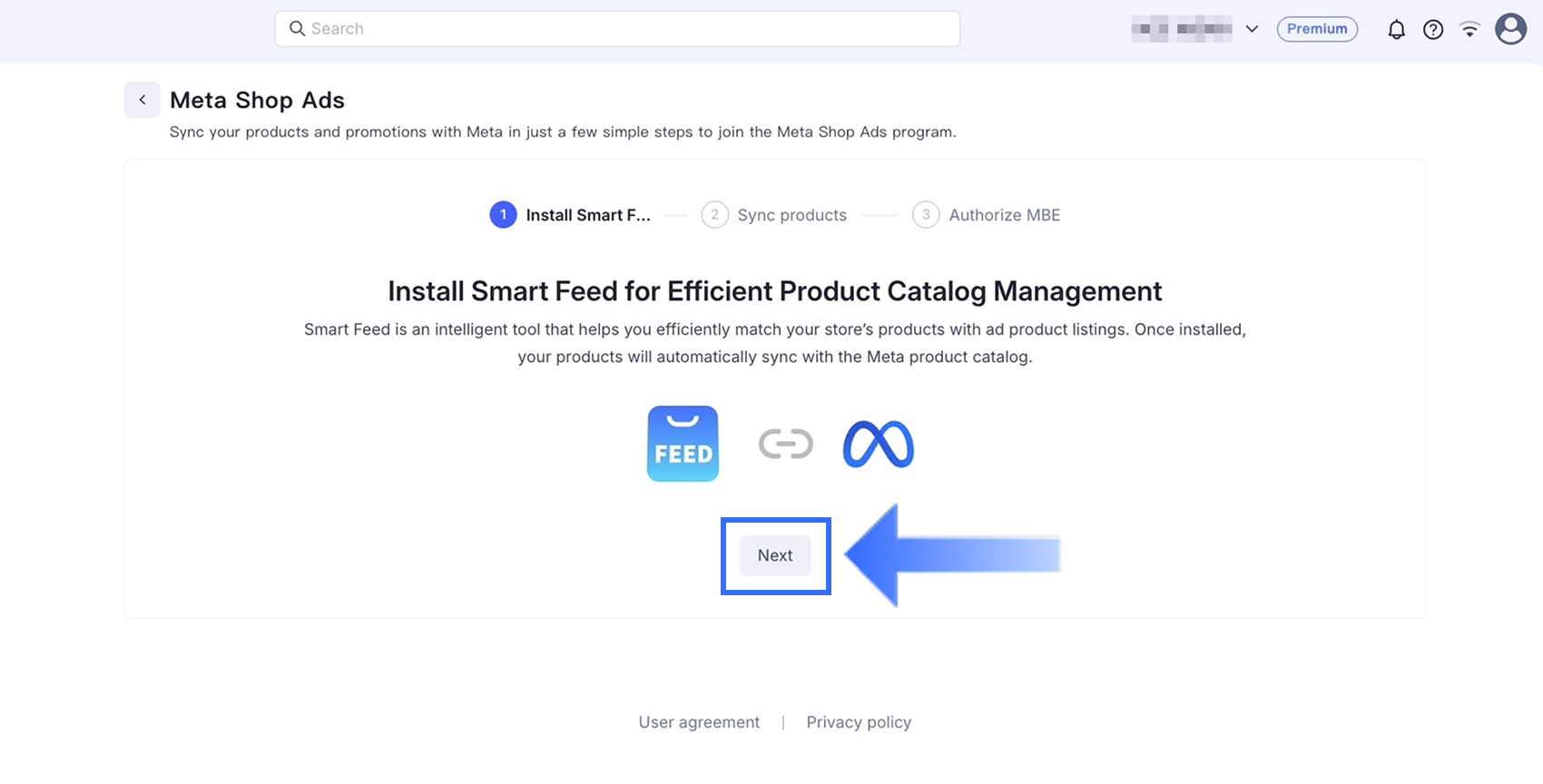Click the Meta logo icon
The height and width of the screenshot is (784, 1543).
tap(878, 445)
